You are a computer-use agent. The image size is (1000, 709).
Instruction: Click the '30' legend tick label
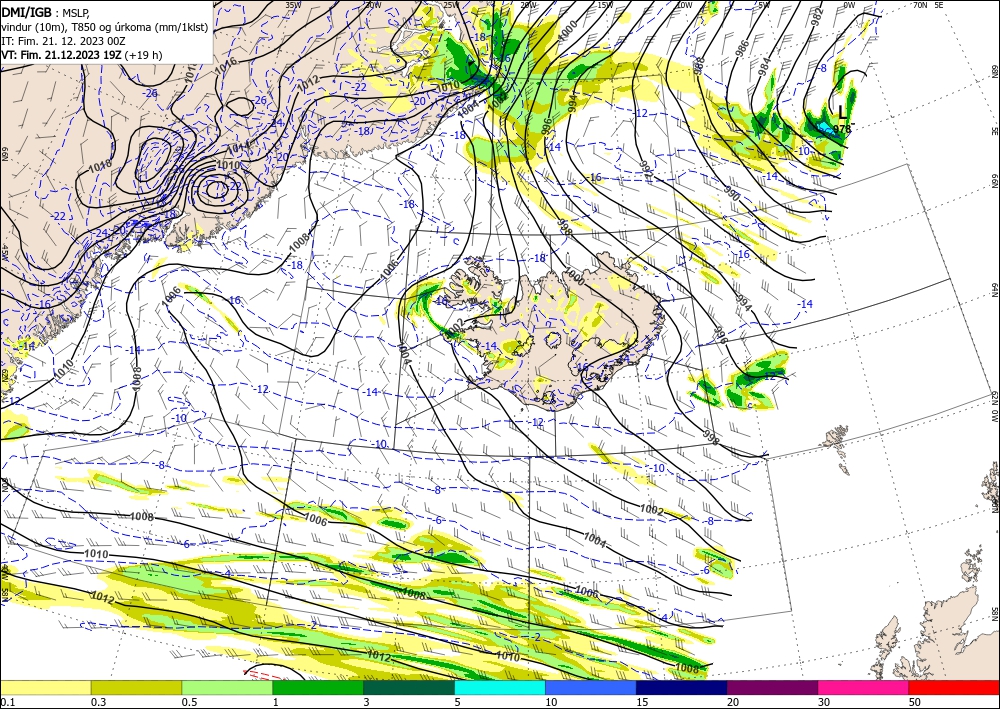(x=823, y=702)
